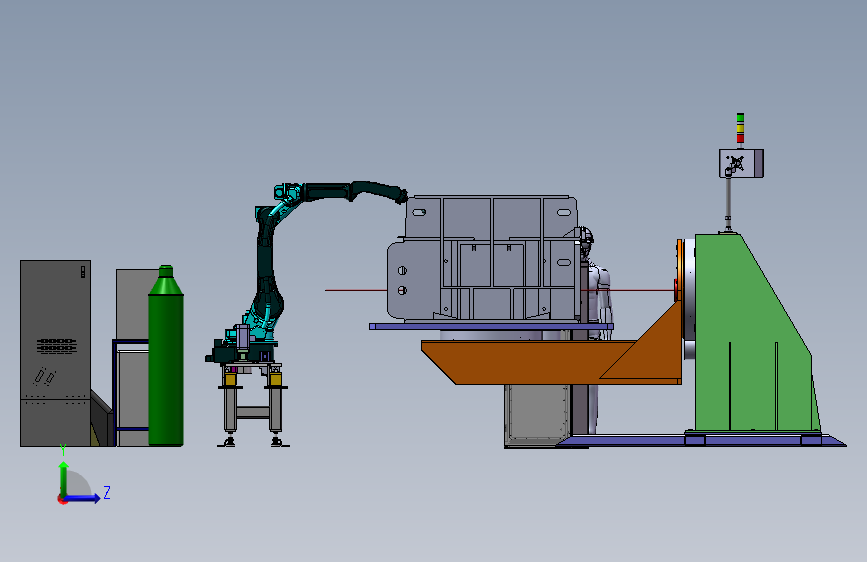Select the dark gray welding power cabinet
The image size is (867, 562).
(55, 353)
